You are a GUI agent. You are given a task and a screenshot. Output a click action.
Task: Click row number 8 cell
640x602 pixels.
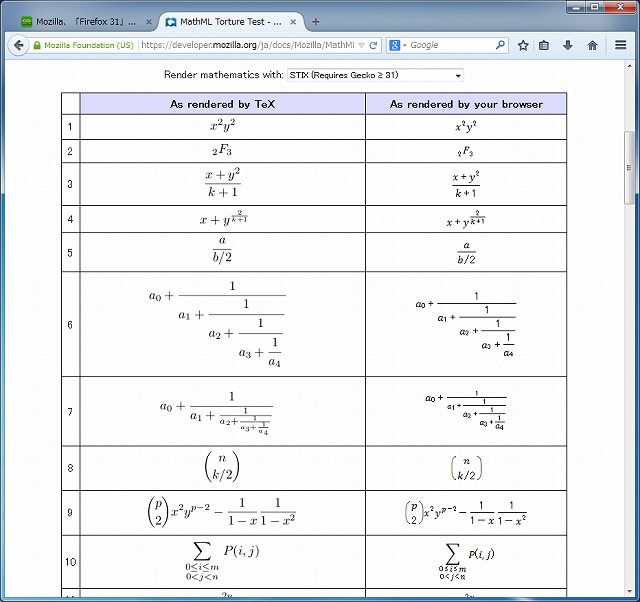pyautogui.click(x=71, y=468)
